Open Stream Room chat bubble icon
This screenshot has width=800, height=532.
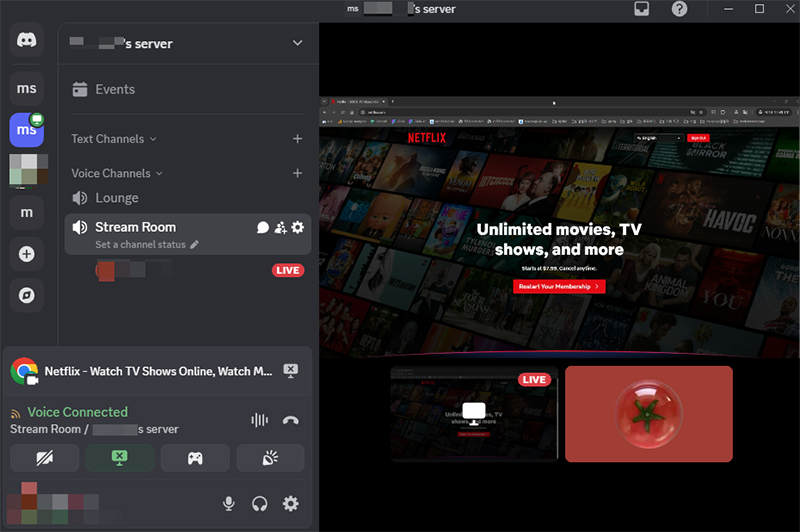pos(263,227)
